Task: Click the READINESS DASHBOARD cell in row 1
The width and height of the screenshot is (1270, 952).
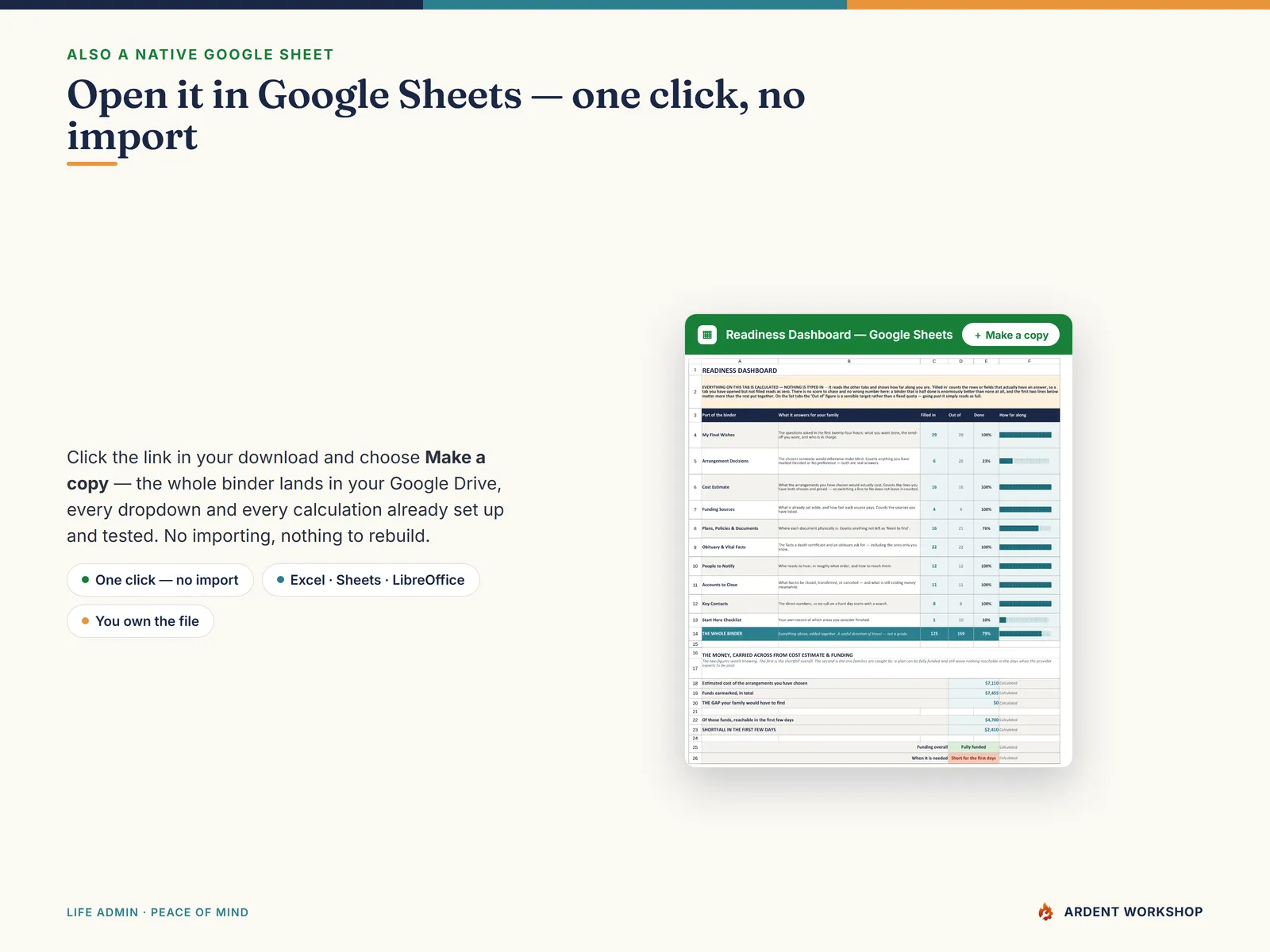Action: click(740, 370)
